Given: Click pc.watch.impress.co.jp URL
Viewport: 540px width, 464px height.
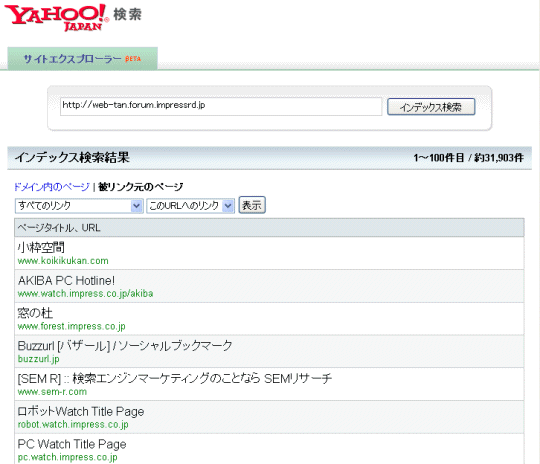Looking at the screenshot, I should point(68,457).
